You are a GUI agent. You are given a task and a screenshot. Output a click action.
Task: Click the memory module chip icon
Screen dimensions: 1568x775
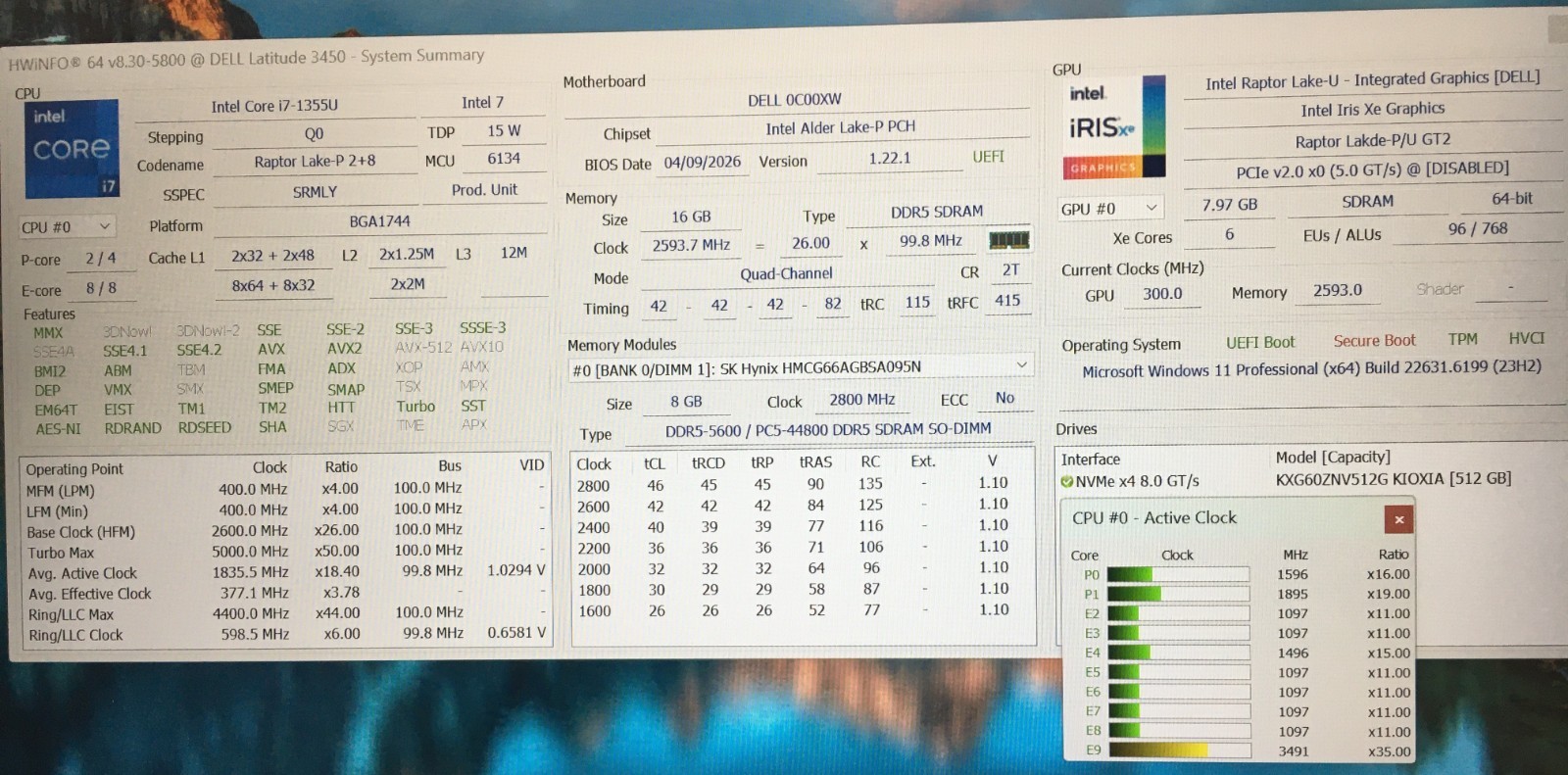[1008, 240]
